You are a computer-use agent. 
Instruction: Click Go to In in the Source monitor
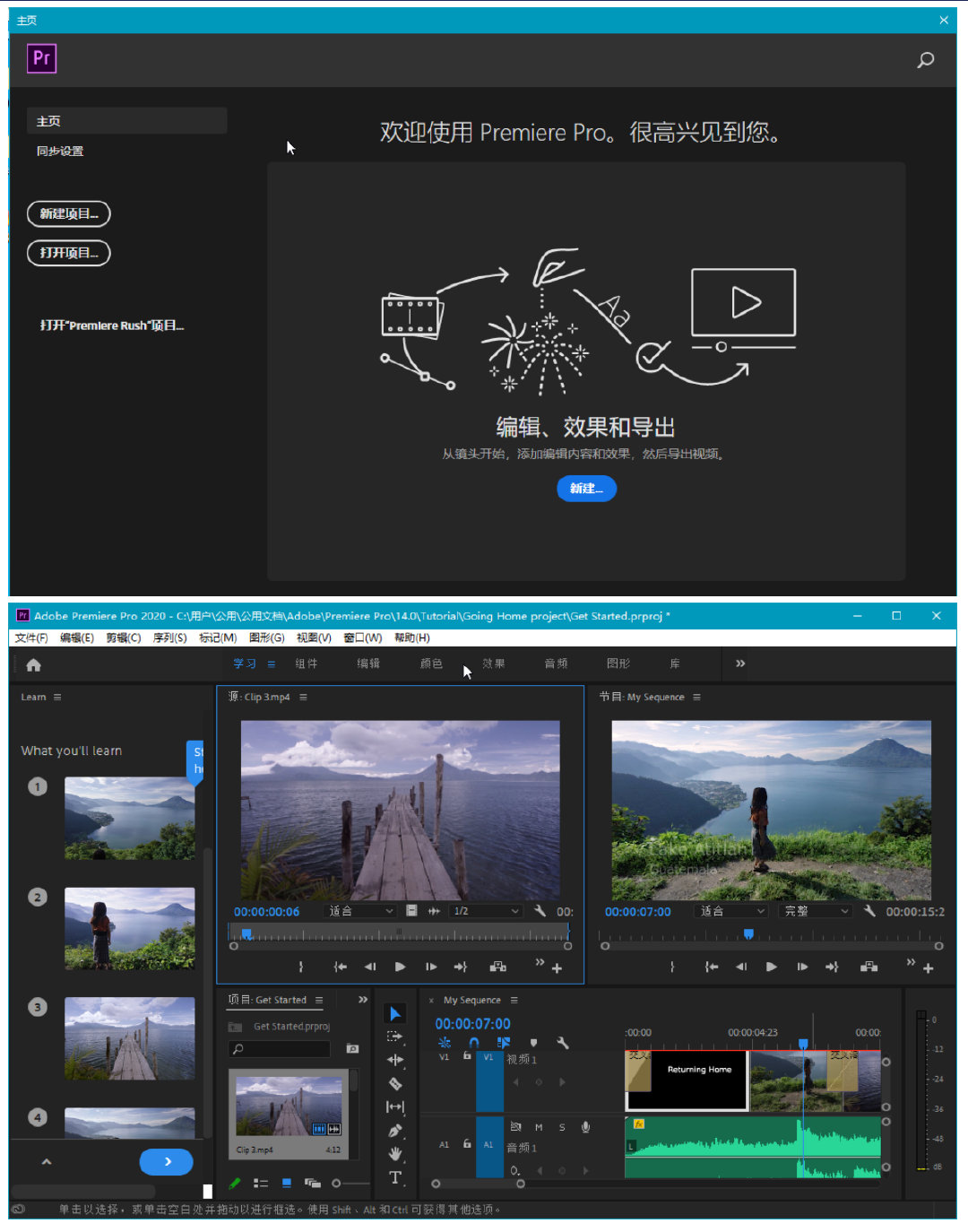[x=340, y=967]
